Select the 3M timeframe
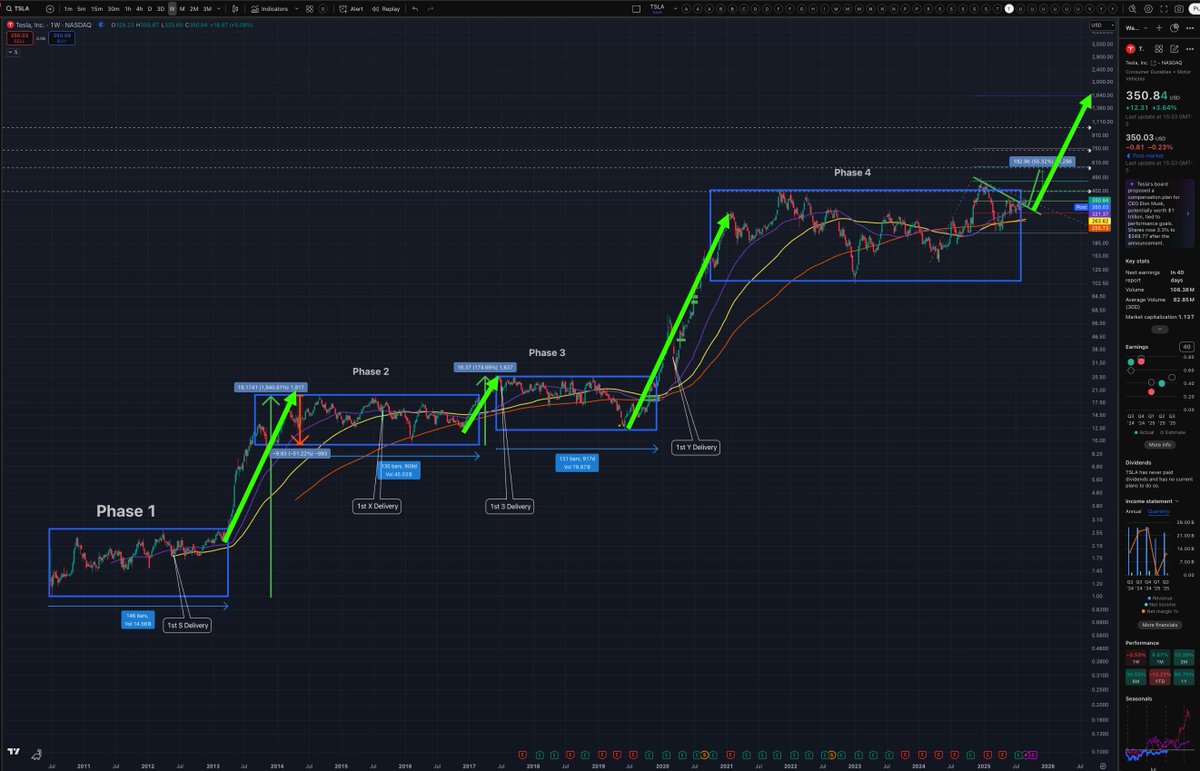 point(207,9)
